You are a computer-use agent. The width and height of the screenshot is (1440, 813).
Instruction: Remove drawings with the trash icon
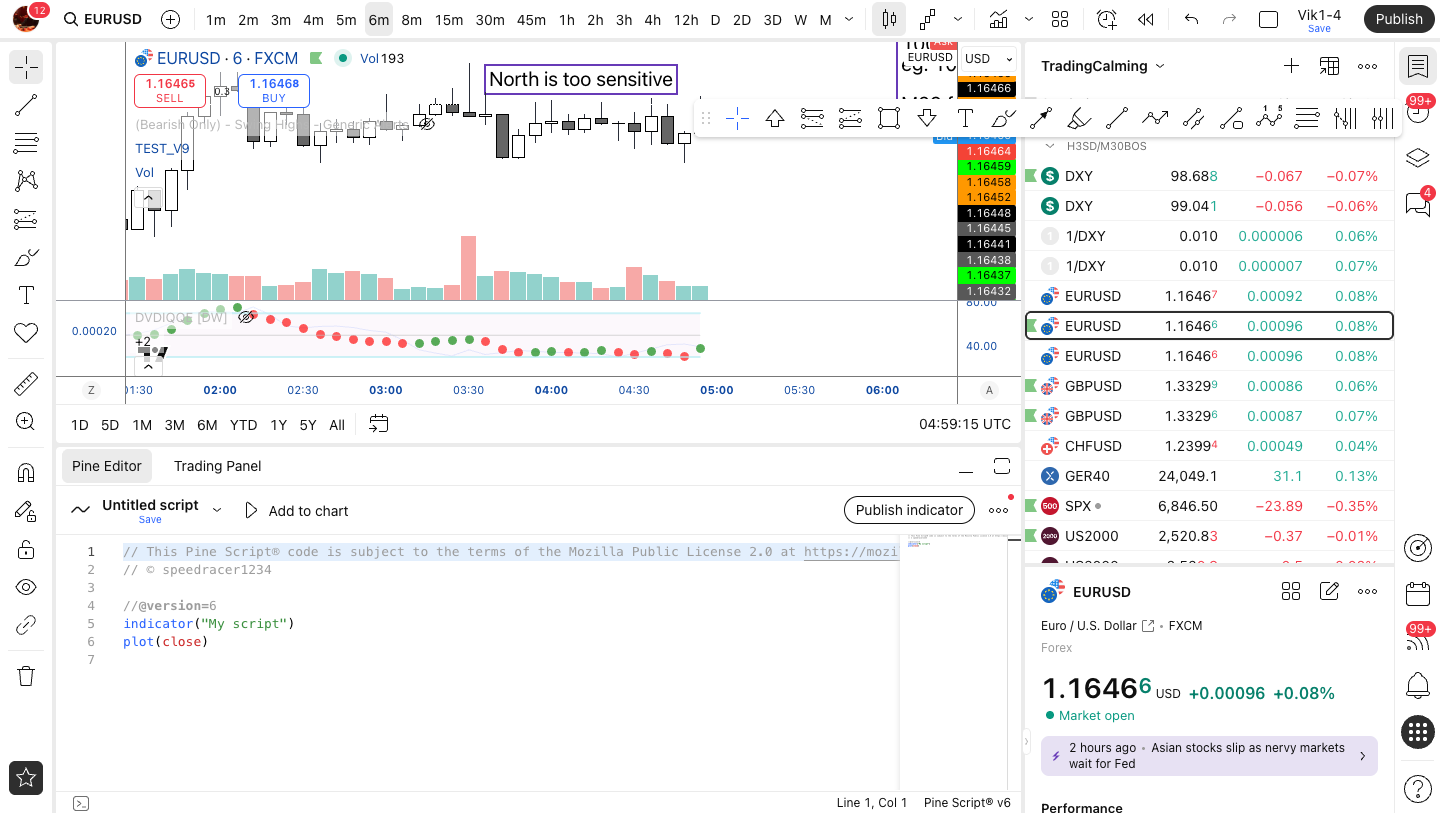(x=26, y=676)
